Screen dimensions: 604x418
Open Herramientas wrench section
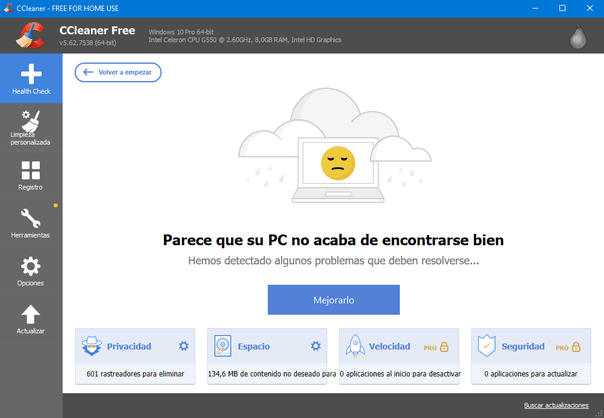pos(31,223)
